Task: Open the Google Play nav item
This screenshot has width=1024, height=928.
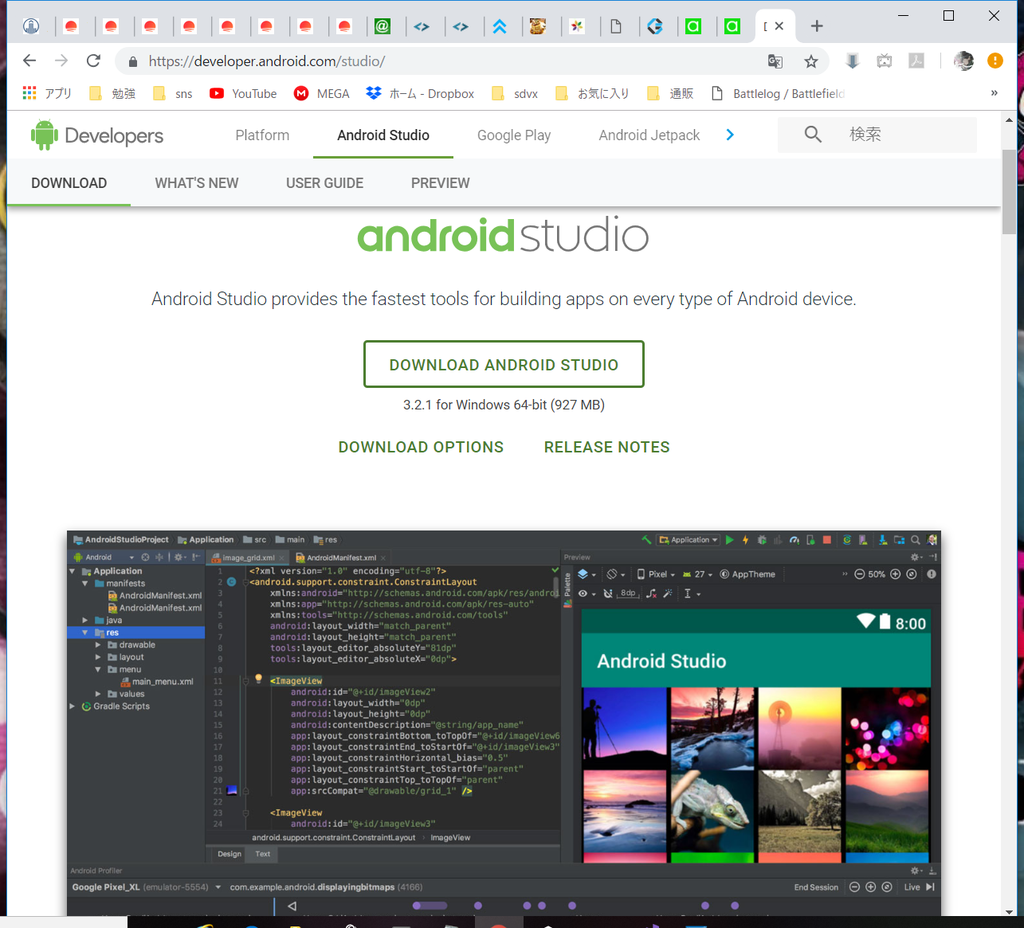Action: click(x=514, y=135)
